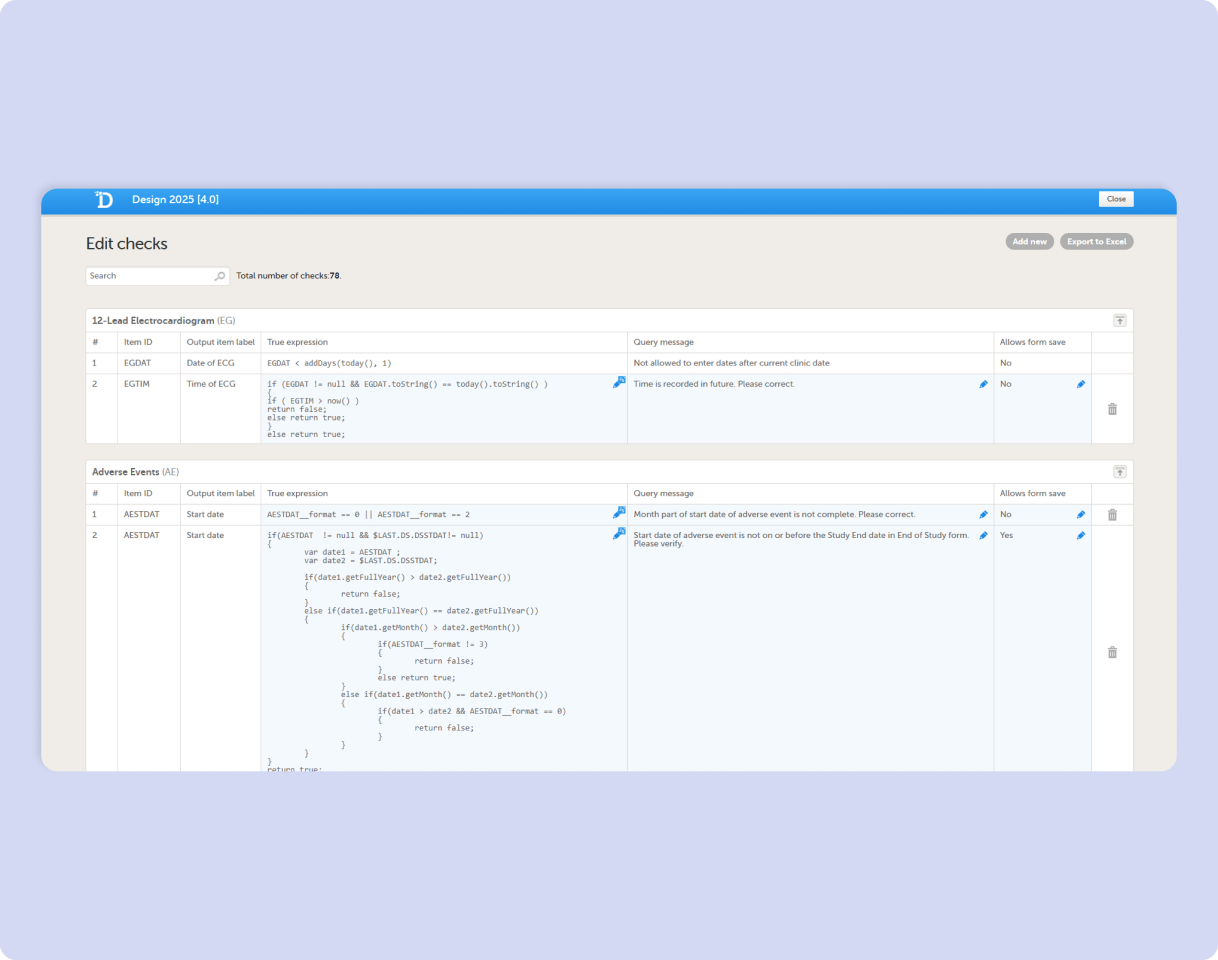
Task: Edit Allows form save for the EGTIM check
Action: (x=1080, y=384)
